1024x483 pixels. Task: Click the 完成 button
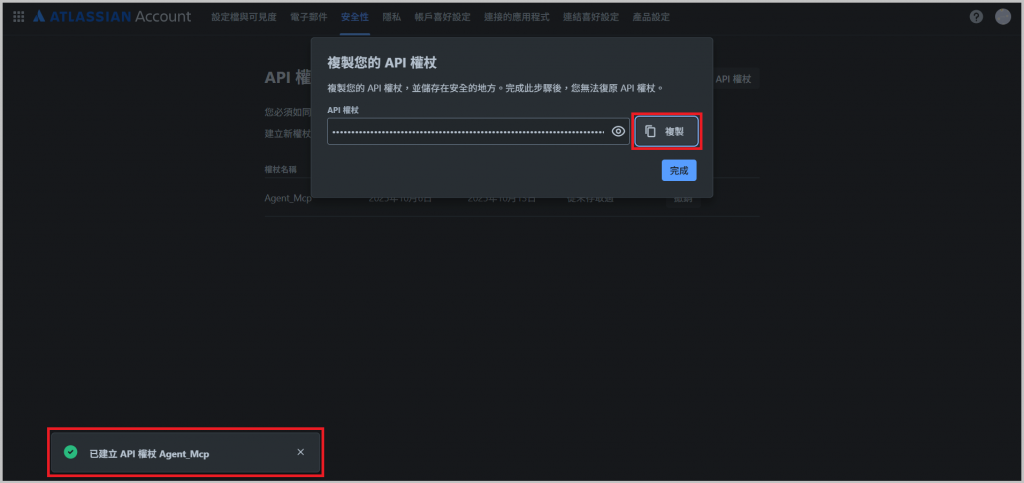679,170
